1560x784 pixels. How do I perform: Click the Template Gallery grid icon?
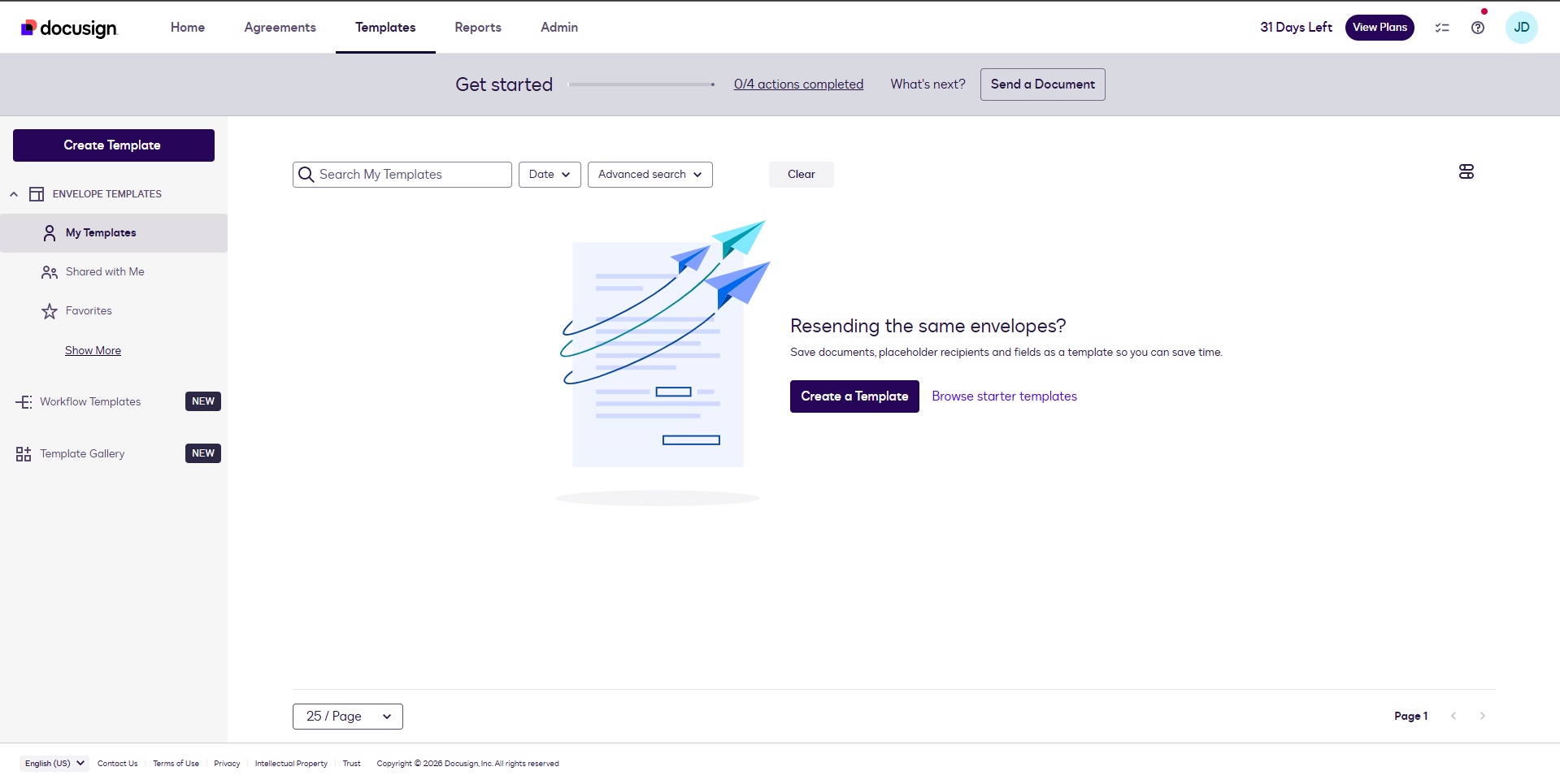point(24,454)
